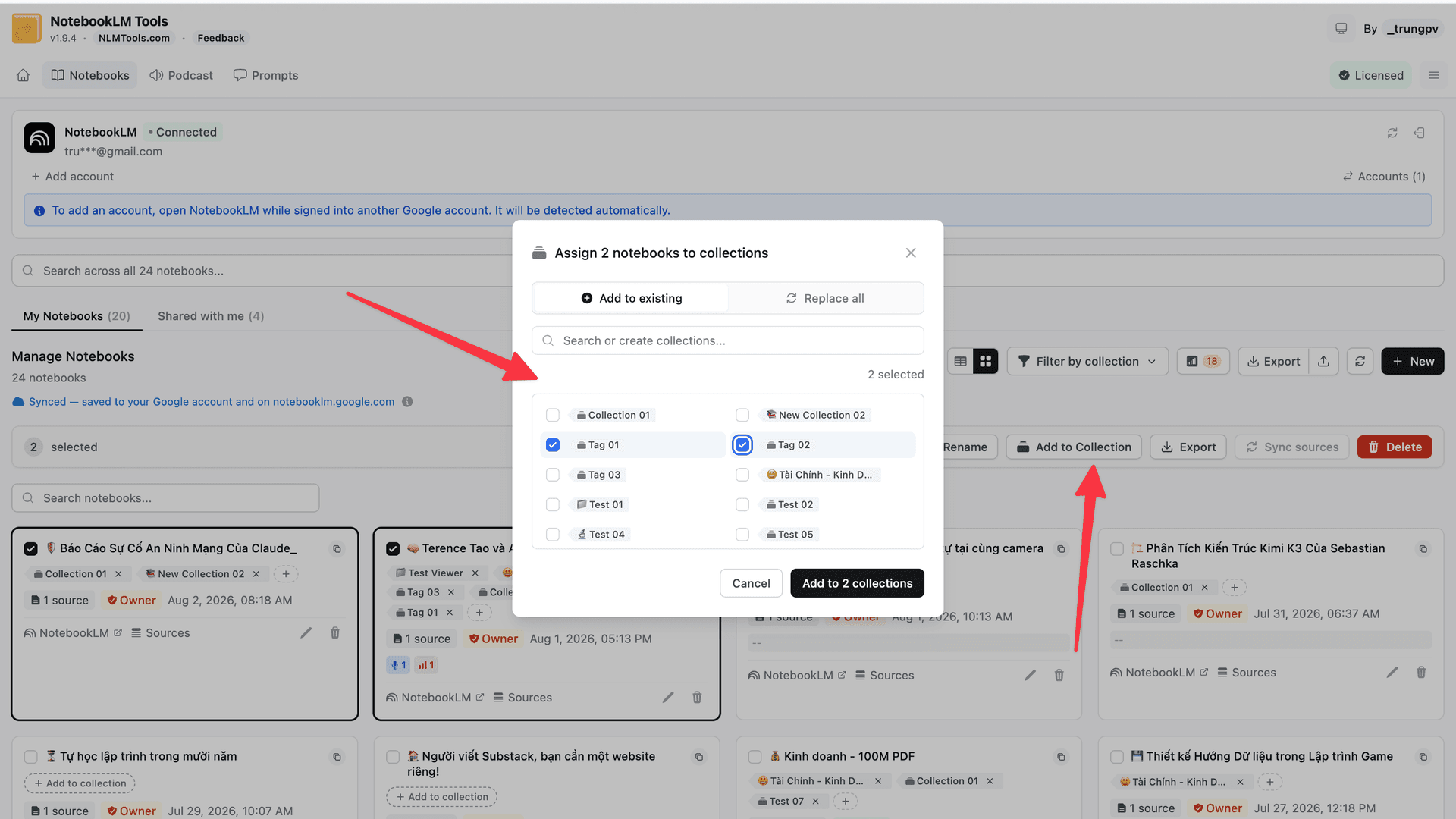This screenshot has height=819, width=1456.
Task: Export selected notebooks from the selection bar
Action: [x=1188, y=447]
